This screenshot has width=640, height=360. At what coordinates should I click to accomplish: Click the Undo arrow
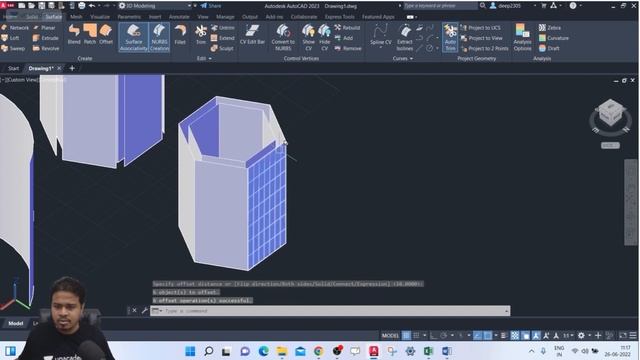92,6
